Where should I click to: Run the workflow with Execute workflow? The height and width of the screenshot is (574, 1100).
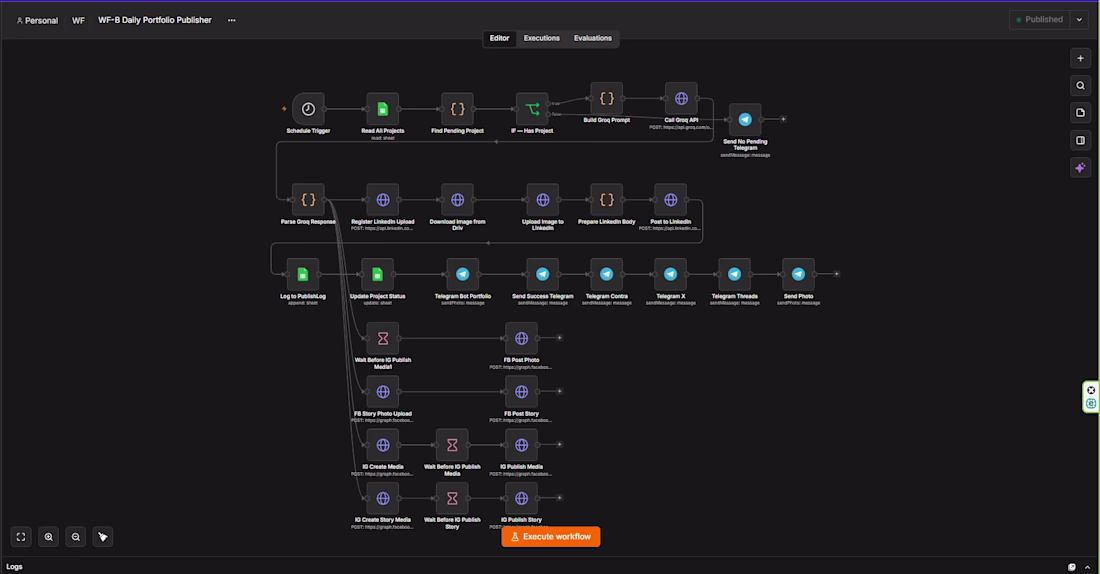pyautogui.click(x=551, y=537)
